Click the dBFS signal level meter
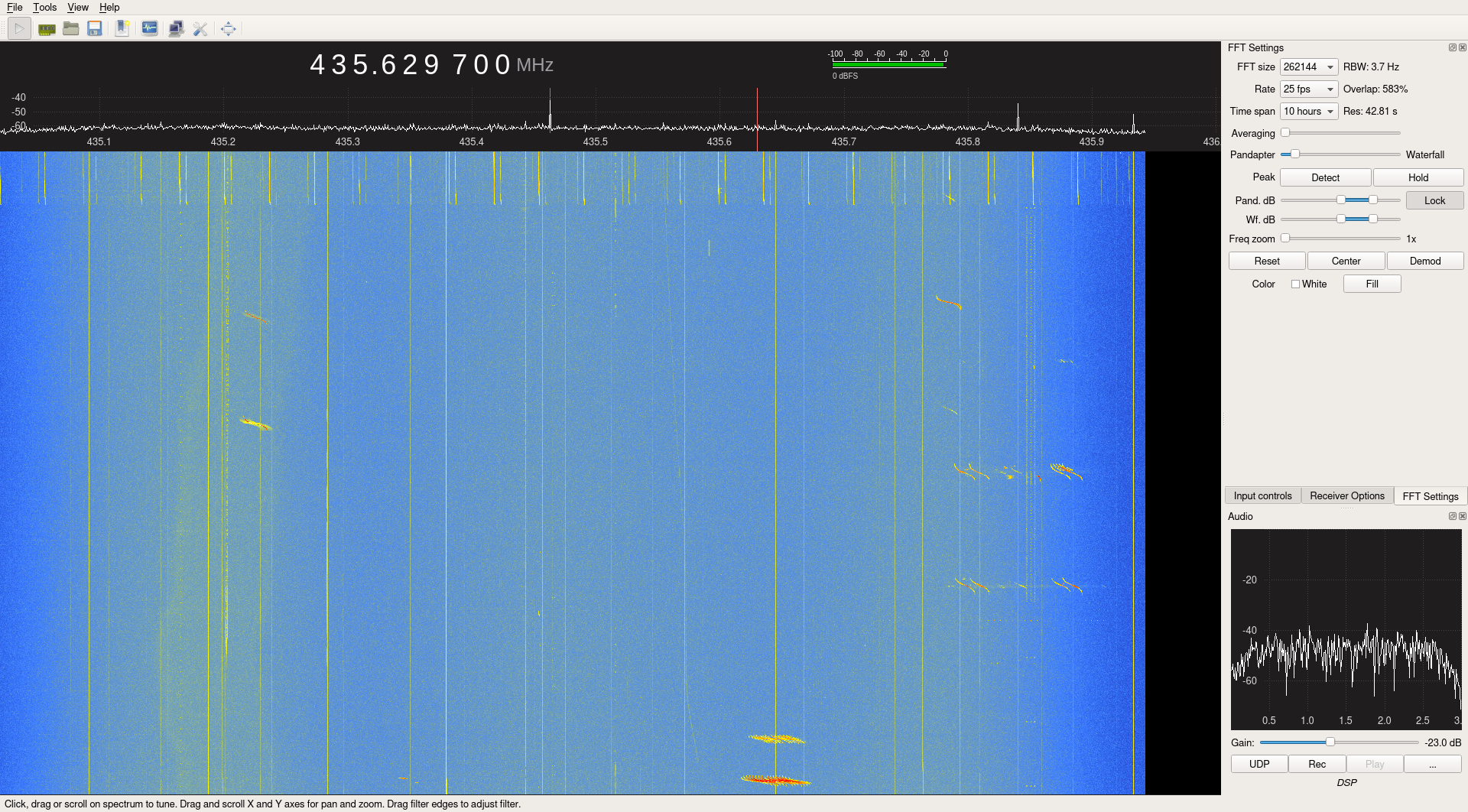 pyautogui.click(x=888, y=64)
